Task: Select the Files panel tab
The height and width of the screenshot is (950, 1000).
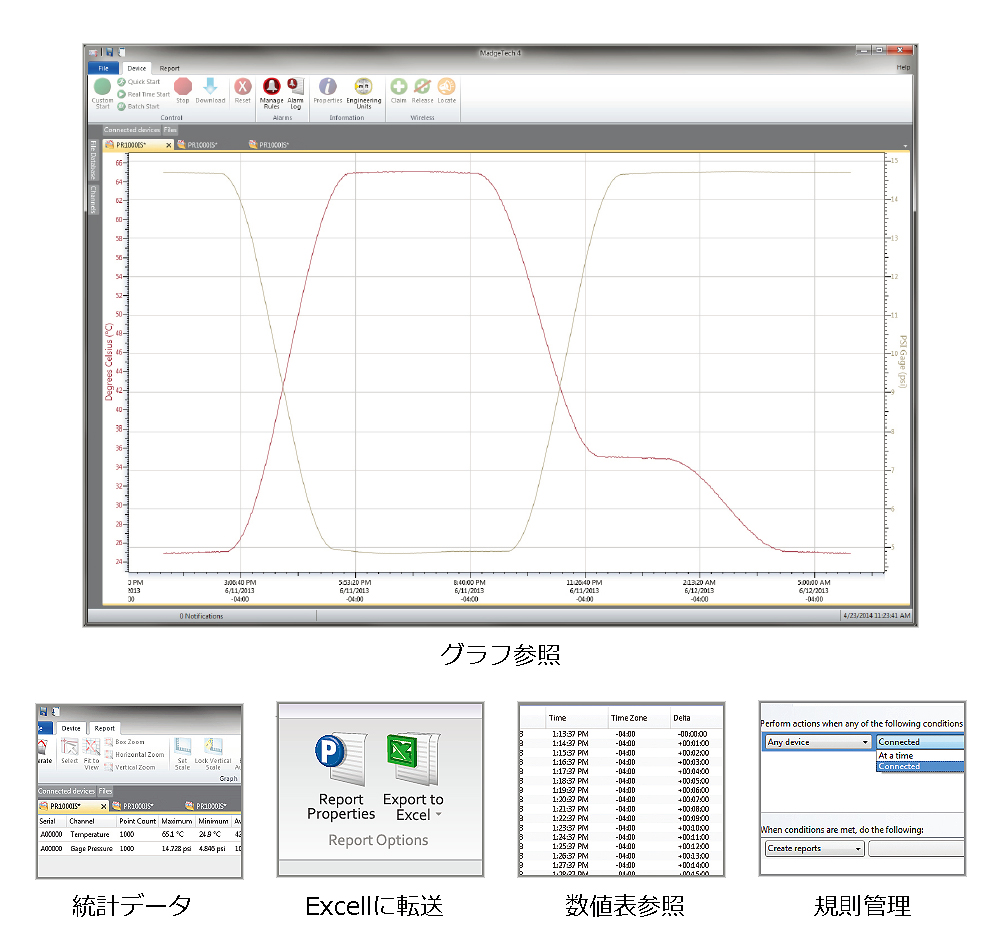Action: click(x=171, y=130)
